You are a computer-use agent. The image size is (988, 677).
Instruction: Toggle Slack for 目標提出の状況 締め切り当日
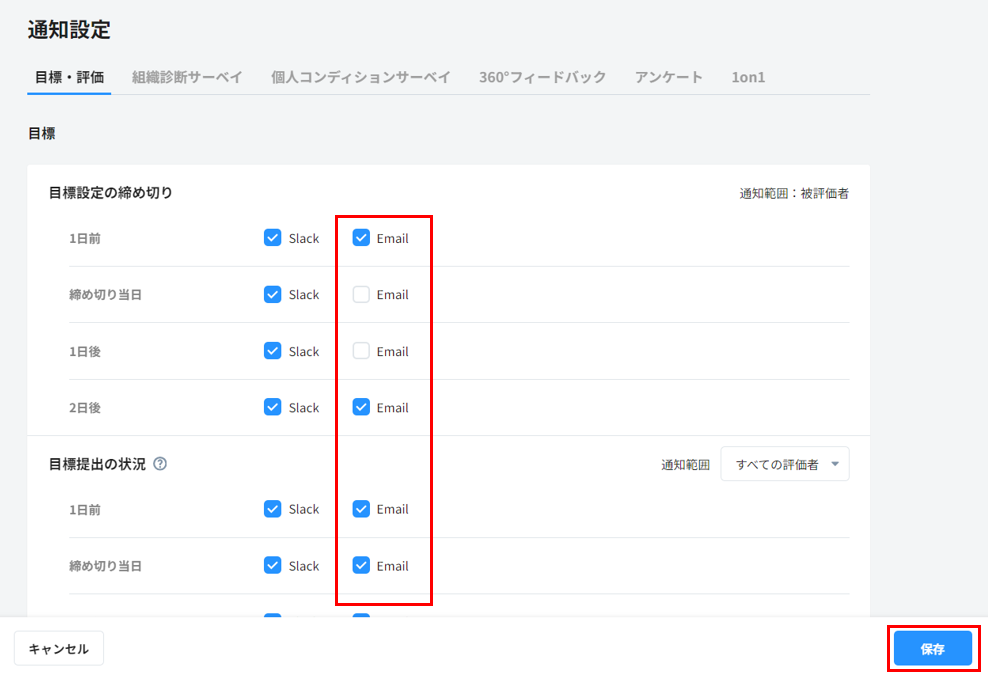pos(272,565)
